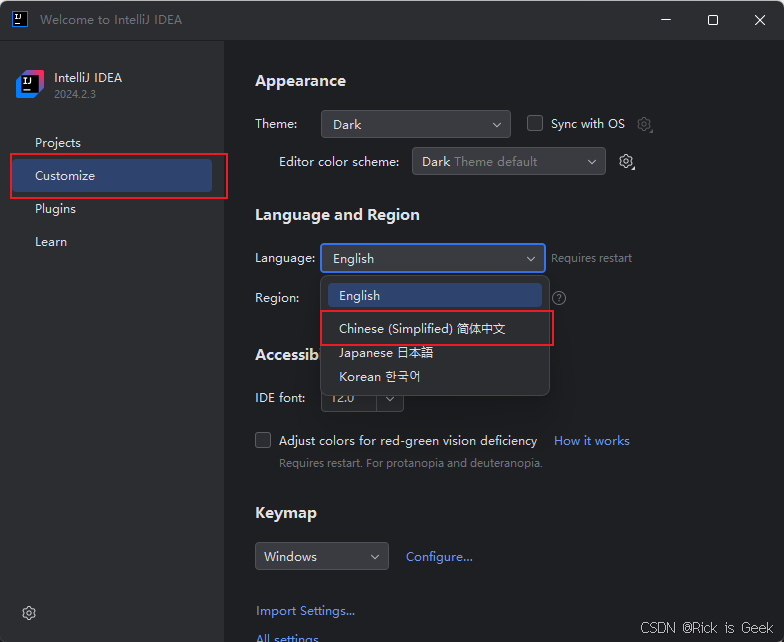Image resolution: width=784 pixels, height=642 pixels.
Task: Open the IDE font size dropdown arrow
Action: pyautogui.click(x=390, y=398)
